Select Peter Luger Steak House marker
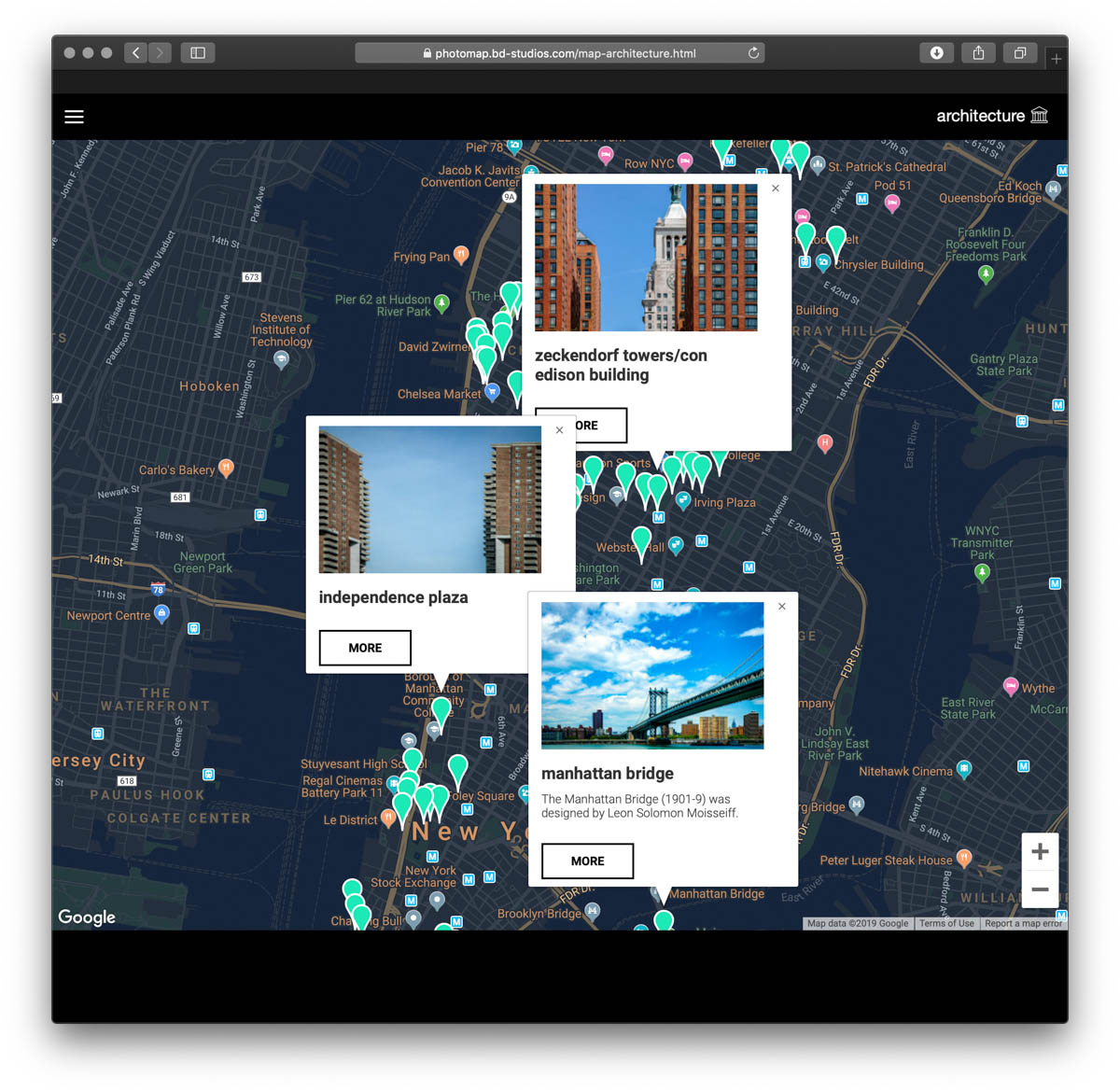This screenshot has height=1092, width=1120. coord(965,858)
